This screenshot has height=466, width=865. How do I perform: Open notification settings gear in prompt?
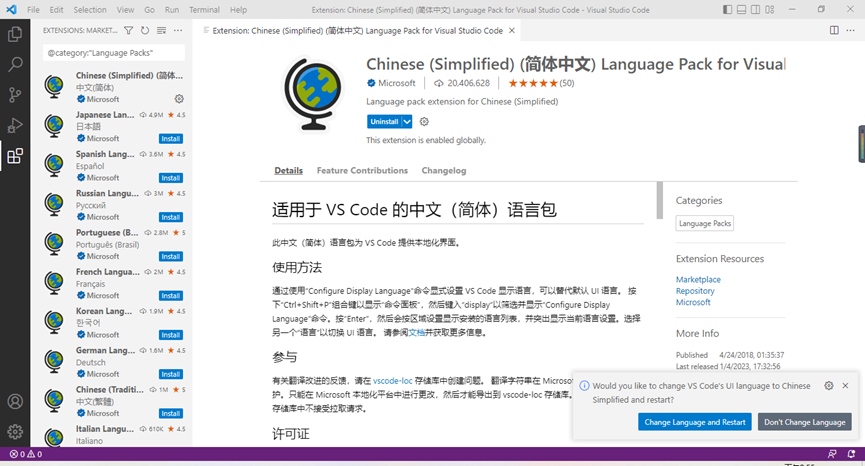829,385
